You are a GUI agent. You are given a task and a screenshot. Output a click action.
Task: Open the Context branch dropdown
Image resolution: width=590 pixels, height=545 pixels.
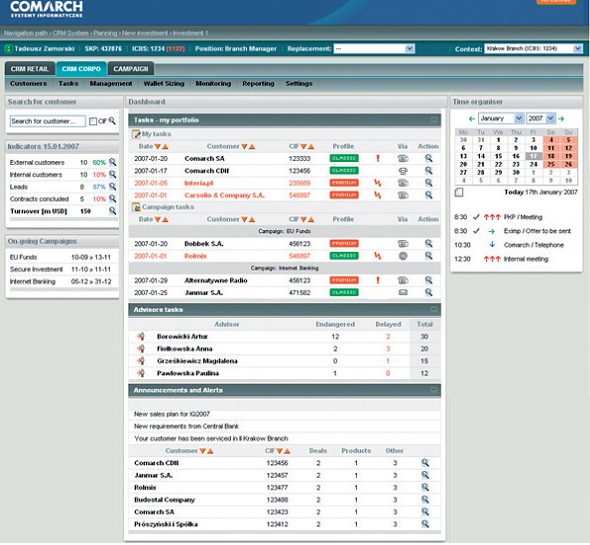pyautogui.click(x=577, y=49)
